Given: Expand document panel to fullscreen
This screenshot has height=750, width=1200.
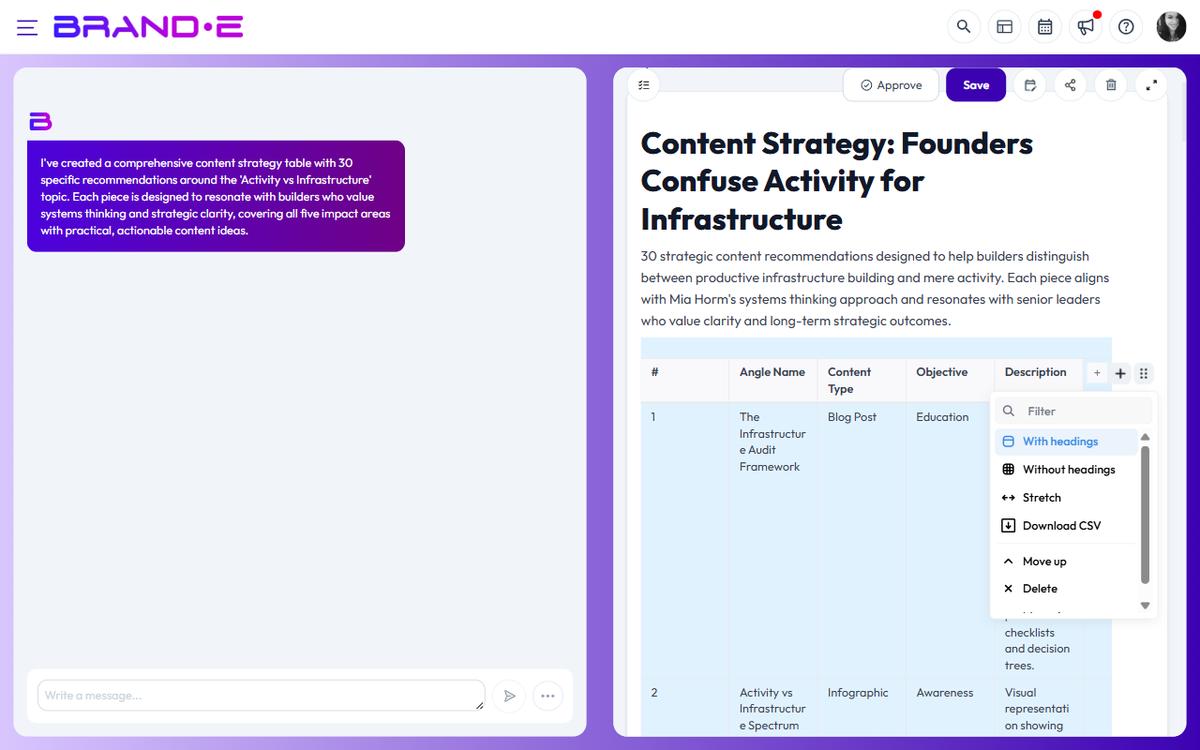Looking at the screenshot, I should [x=1151, y=85].
